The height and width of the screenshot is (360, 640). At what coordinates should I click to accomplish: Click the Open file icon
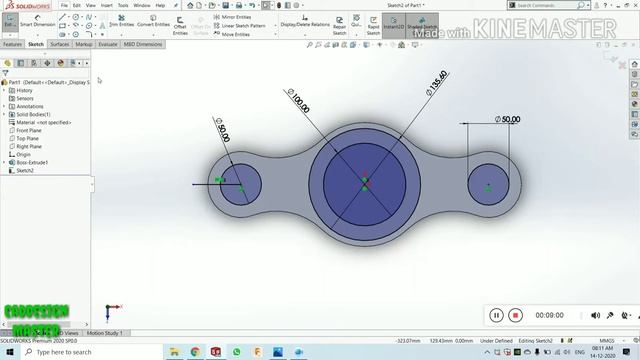pos(212,5)
